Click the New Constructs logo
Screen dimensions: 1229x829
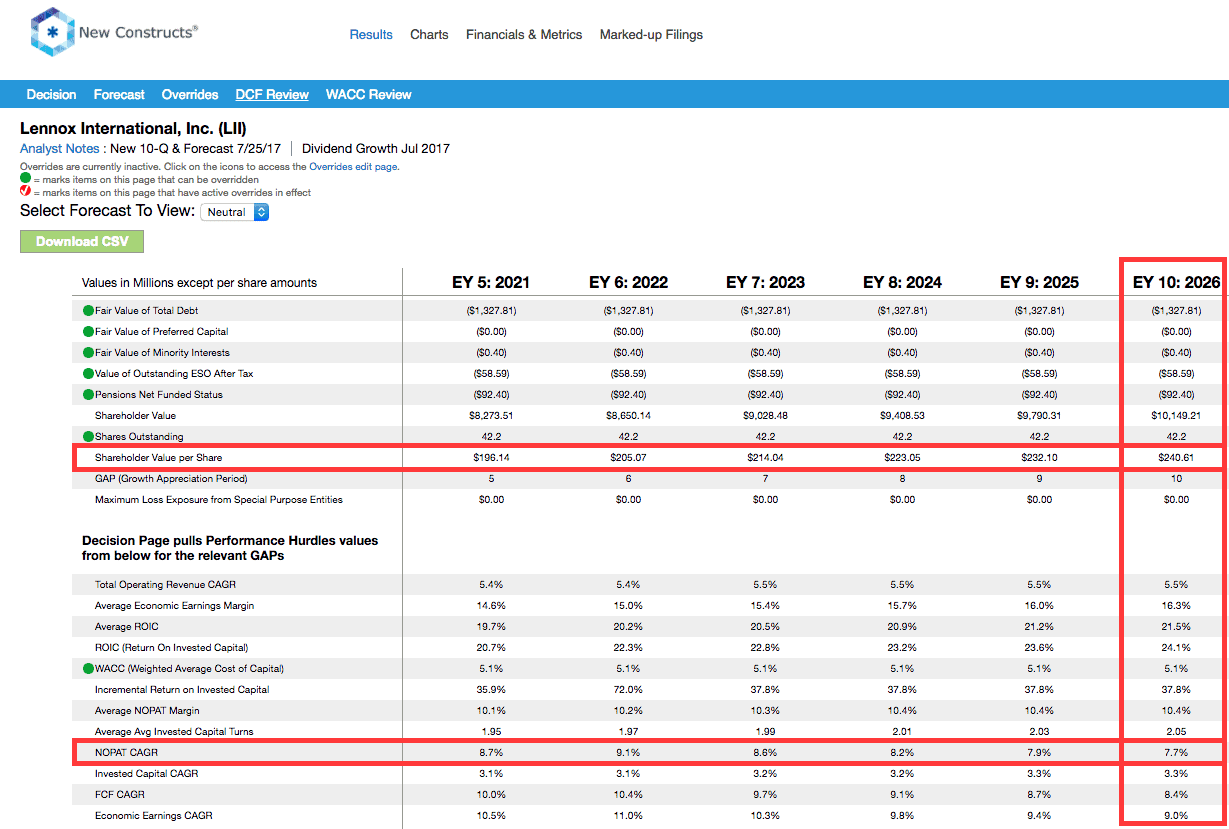[114, 33]
